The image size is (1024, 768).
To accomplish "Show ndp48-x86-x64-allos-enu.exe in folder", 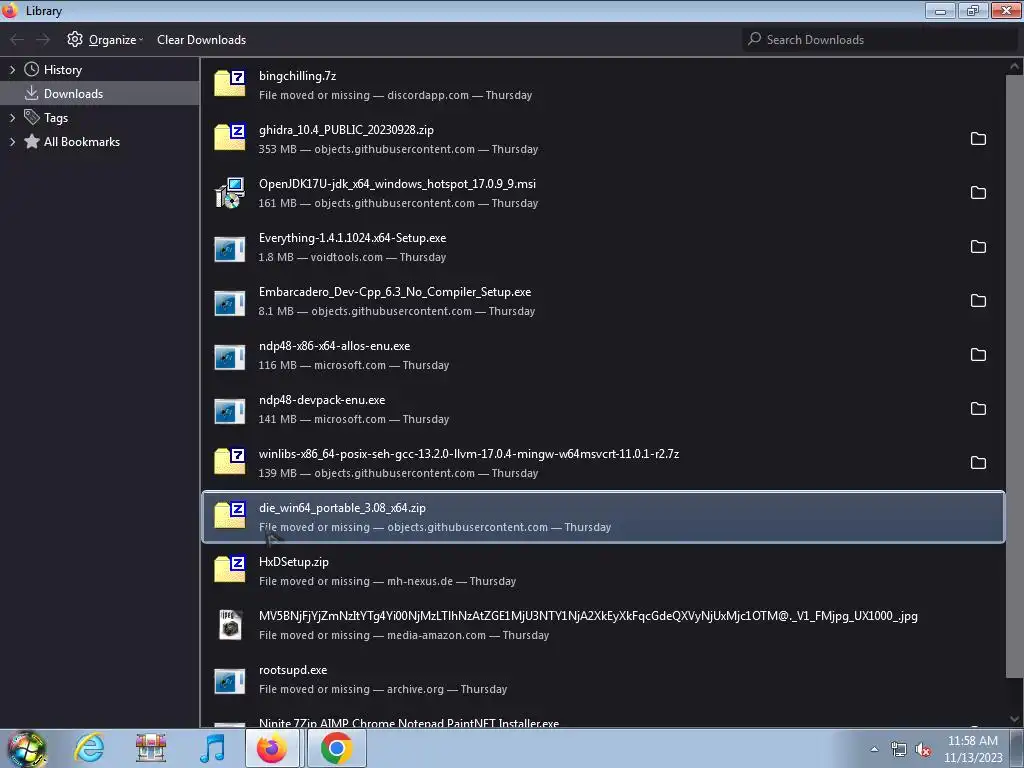I will [x=978, y=355].
